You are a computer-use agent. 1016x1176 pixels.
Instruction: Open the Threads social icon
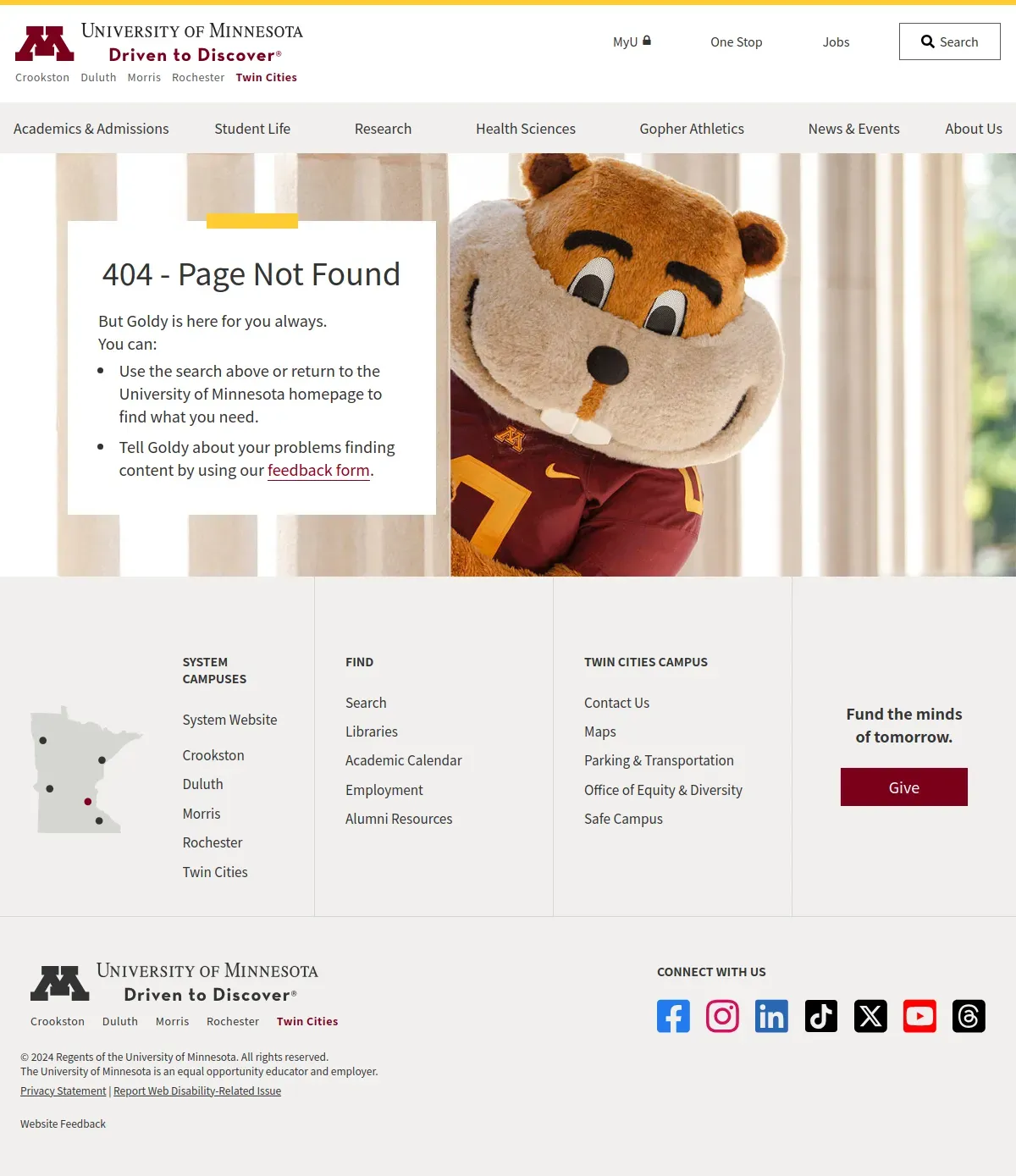(969, 1016)
